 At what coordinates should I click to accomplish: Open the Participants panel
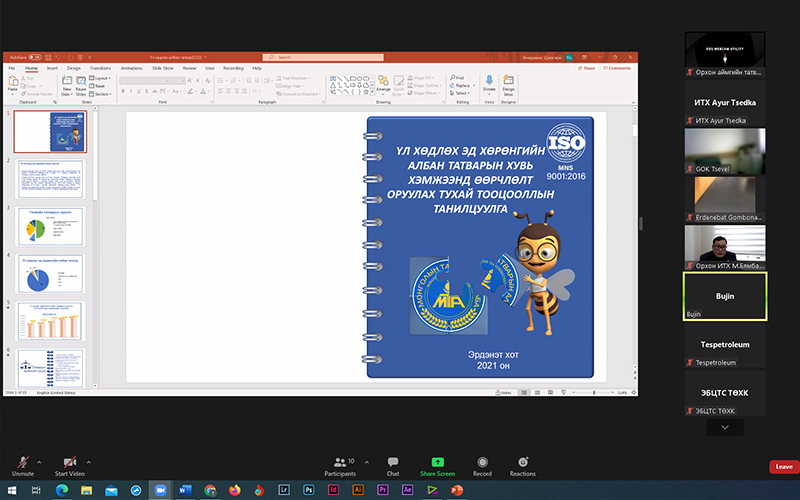[x=340, y=466]
